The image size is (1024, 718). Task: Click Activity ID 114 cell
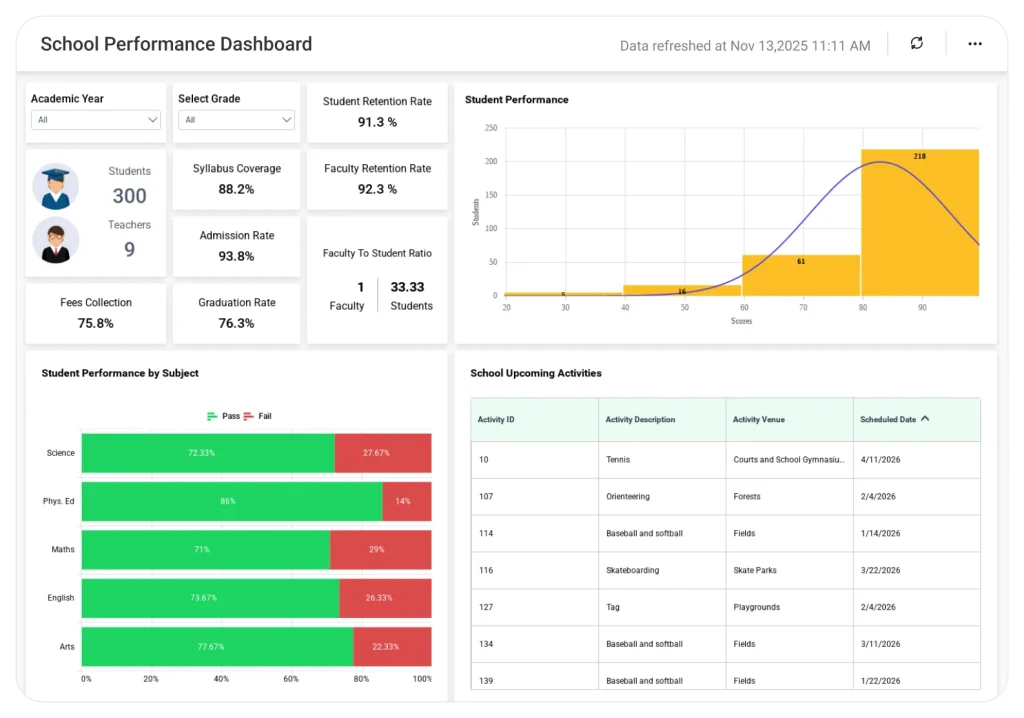pyautogui.click(x=534, y=533)
